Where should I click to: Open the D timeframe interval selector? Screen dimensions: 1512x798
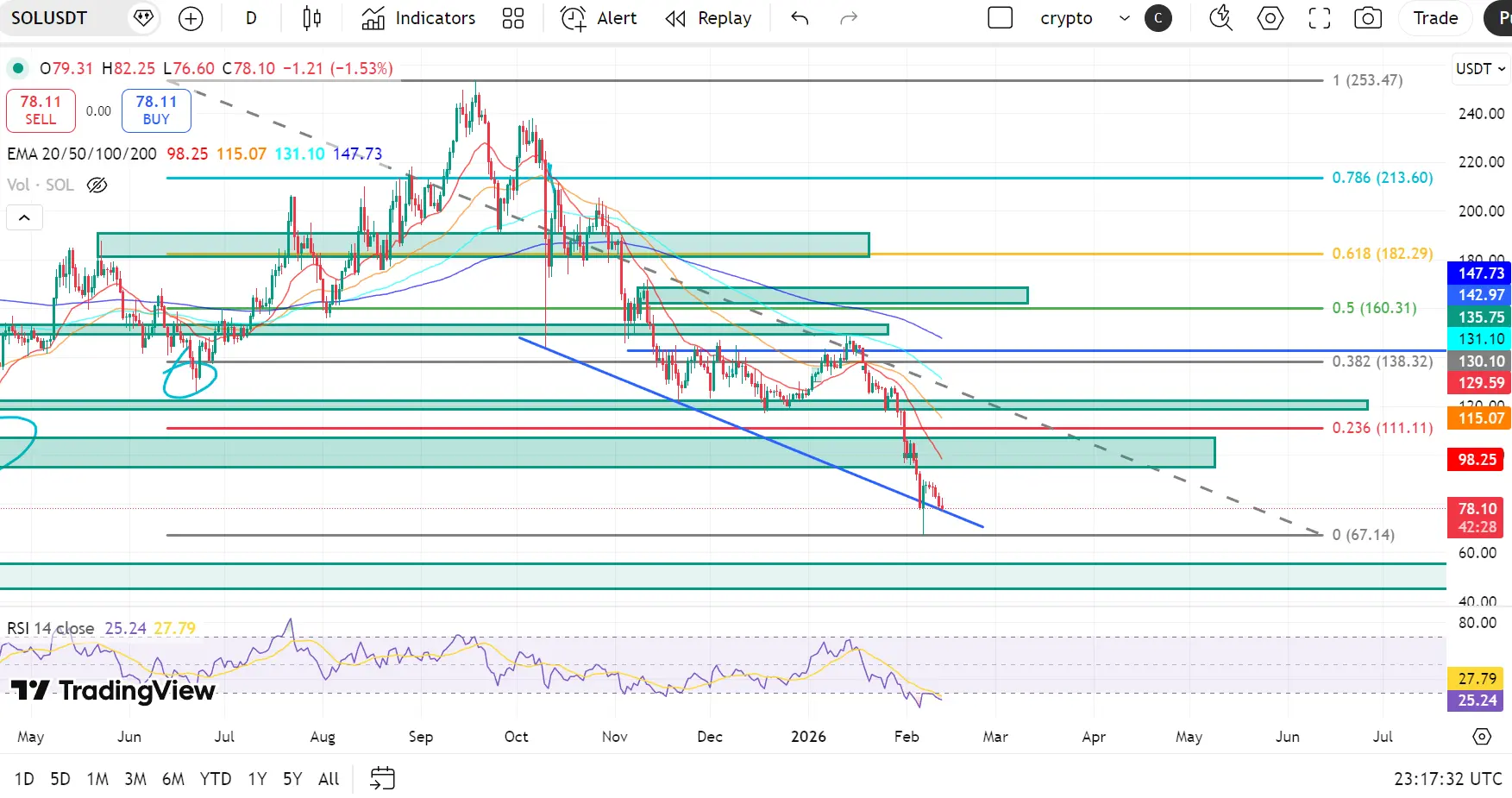pos(251,18)
